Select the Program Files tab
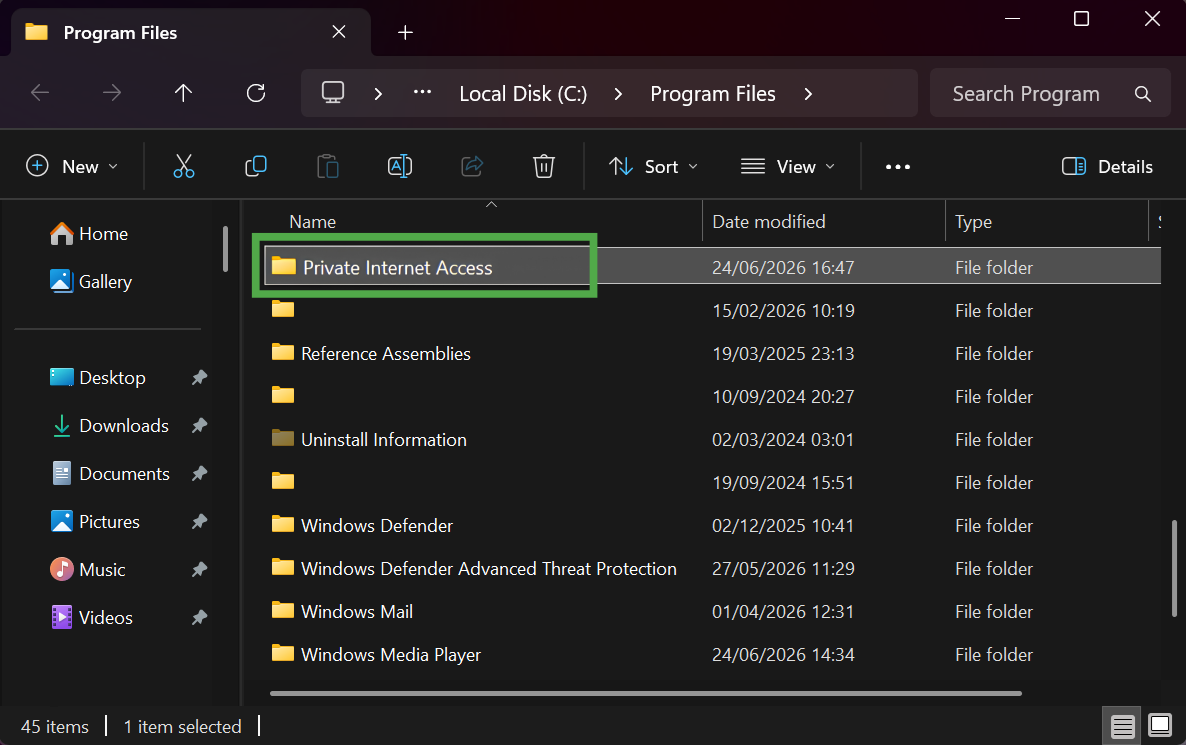This screenshot has height=745, width=1186. [190, 33]
